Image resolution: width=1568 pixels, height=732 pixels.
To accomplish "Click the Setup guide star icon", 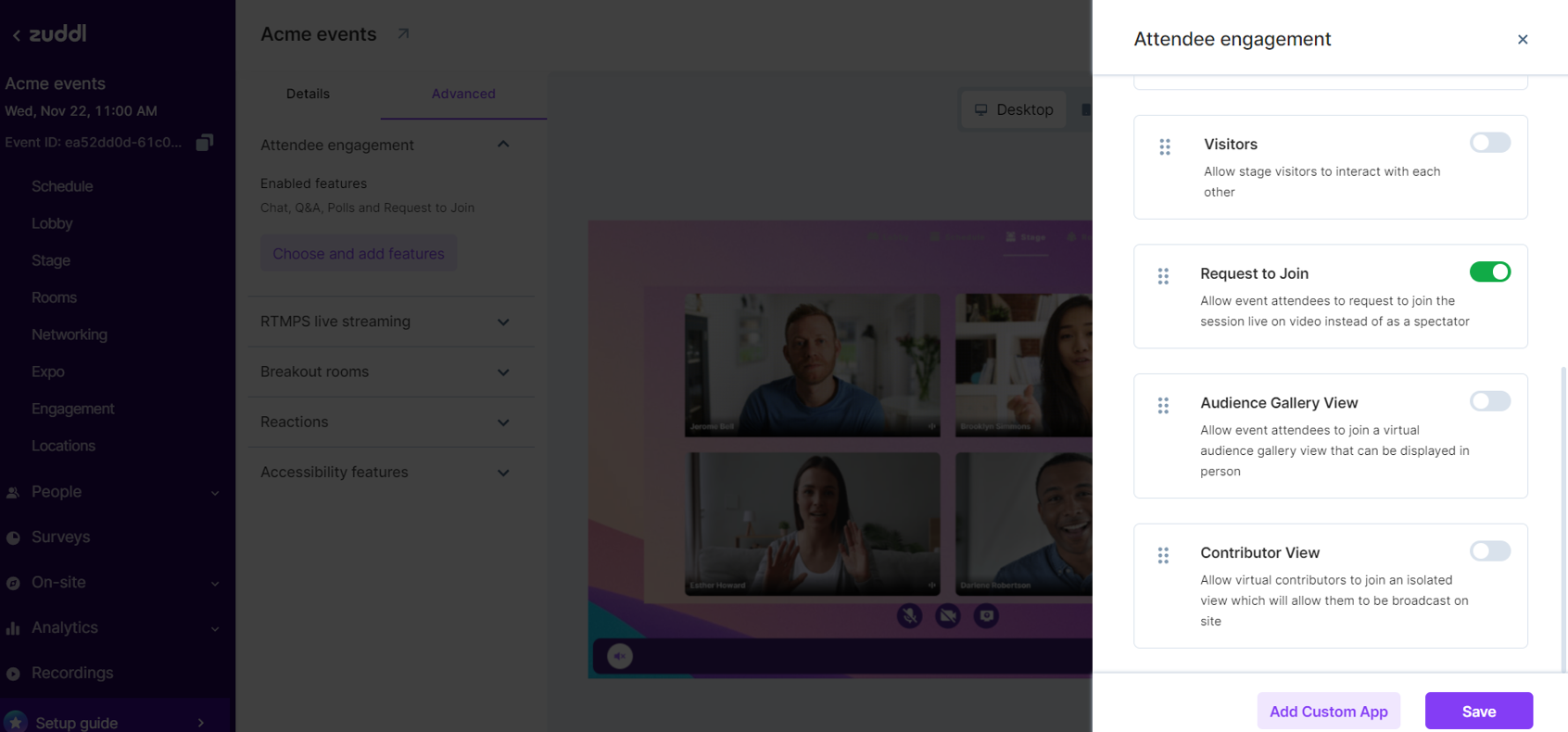I will [16, 722].
